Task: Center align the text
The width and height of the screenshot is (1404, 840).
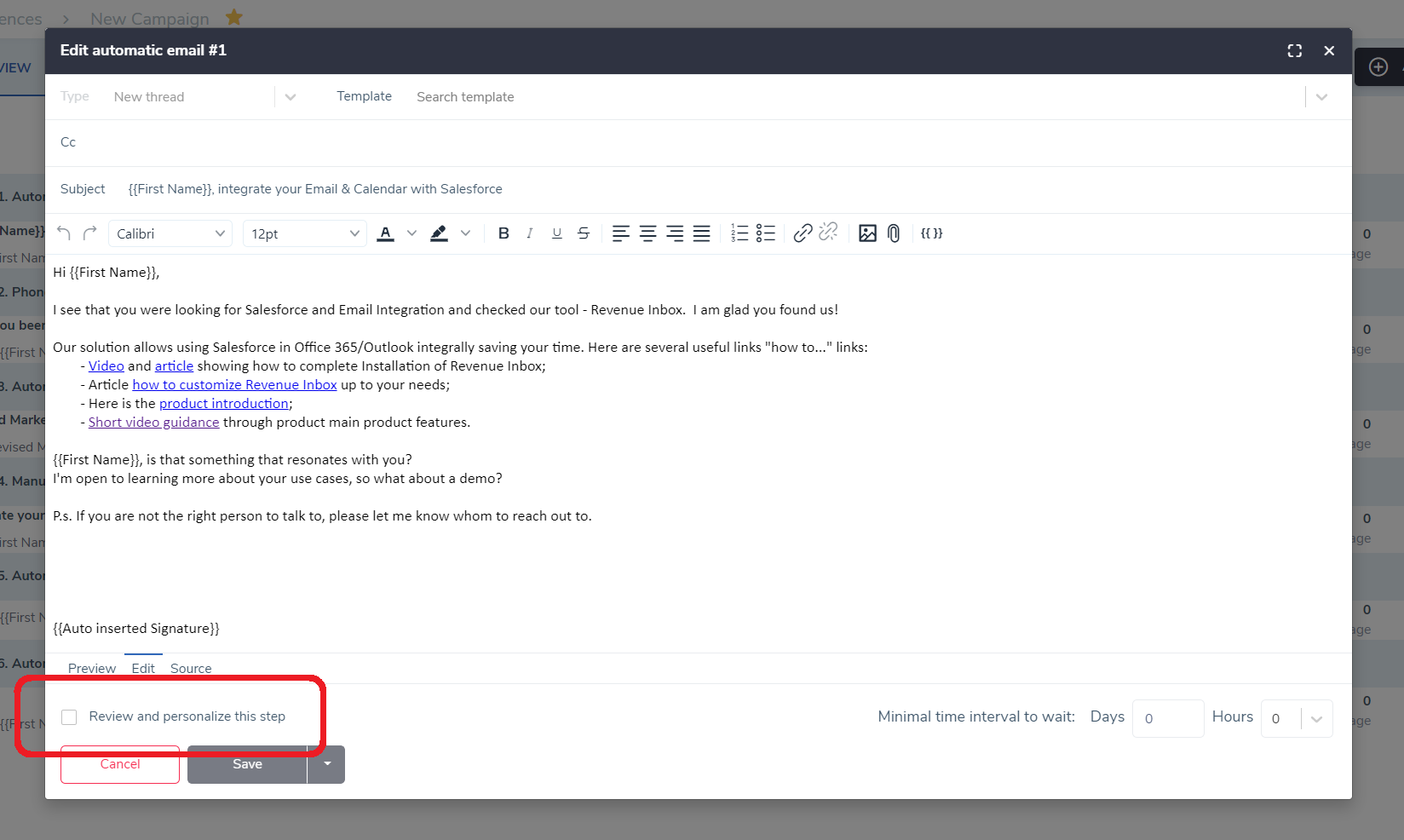Action: click(647, 233)
